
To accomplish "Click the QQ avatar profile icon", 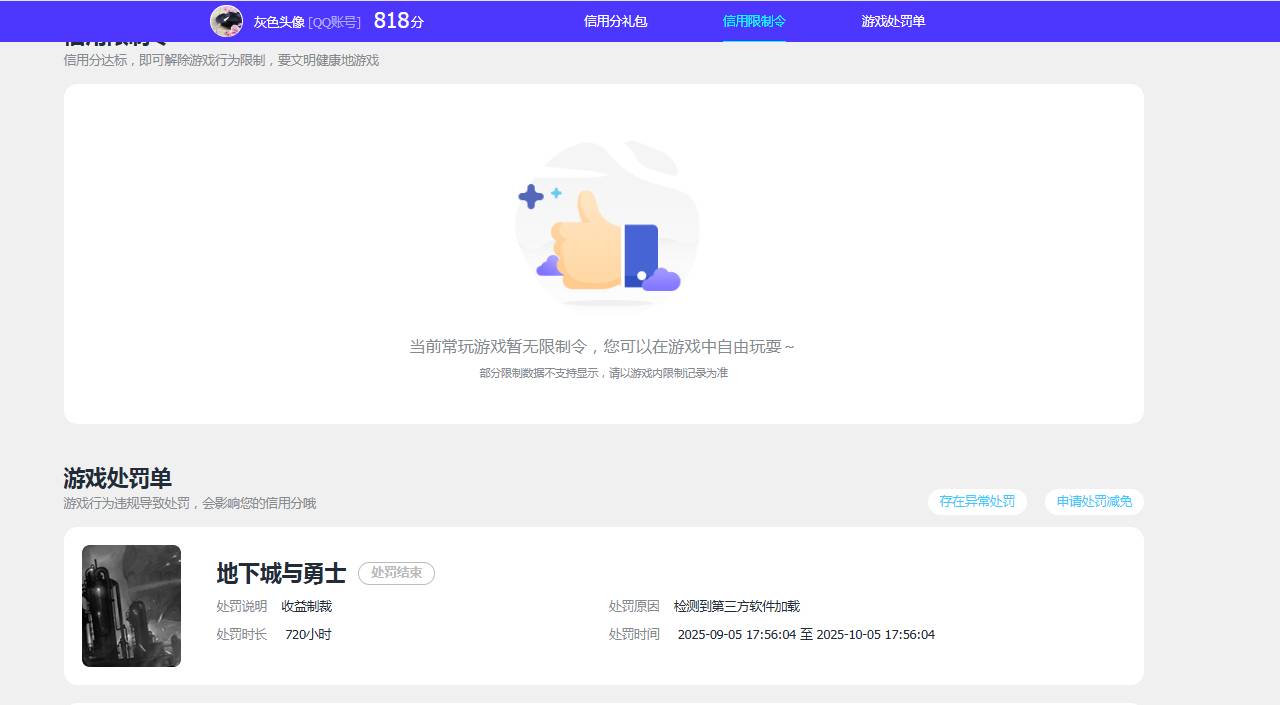I will coord(227,20).
